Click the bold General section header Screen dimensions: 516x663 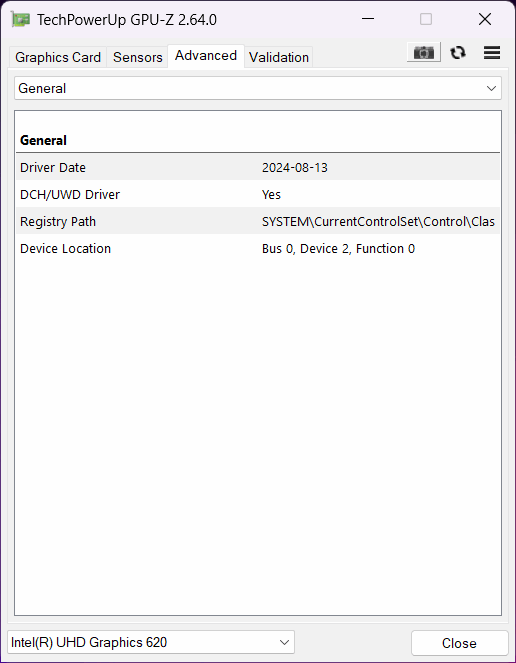(43, 140)
